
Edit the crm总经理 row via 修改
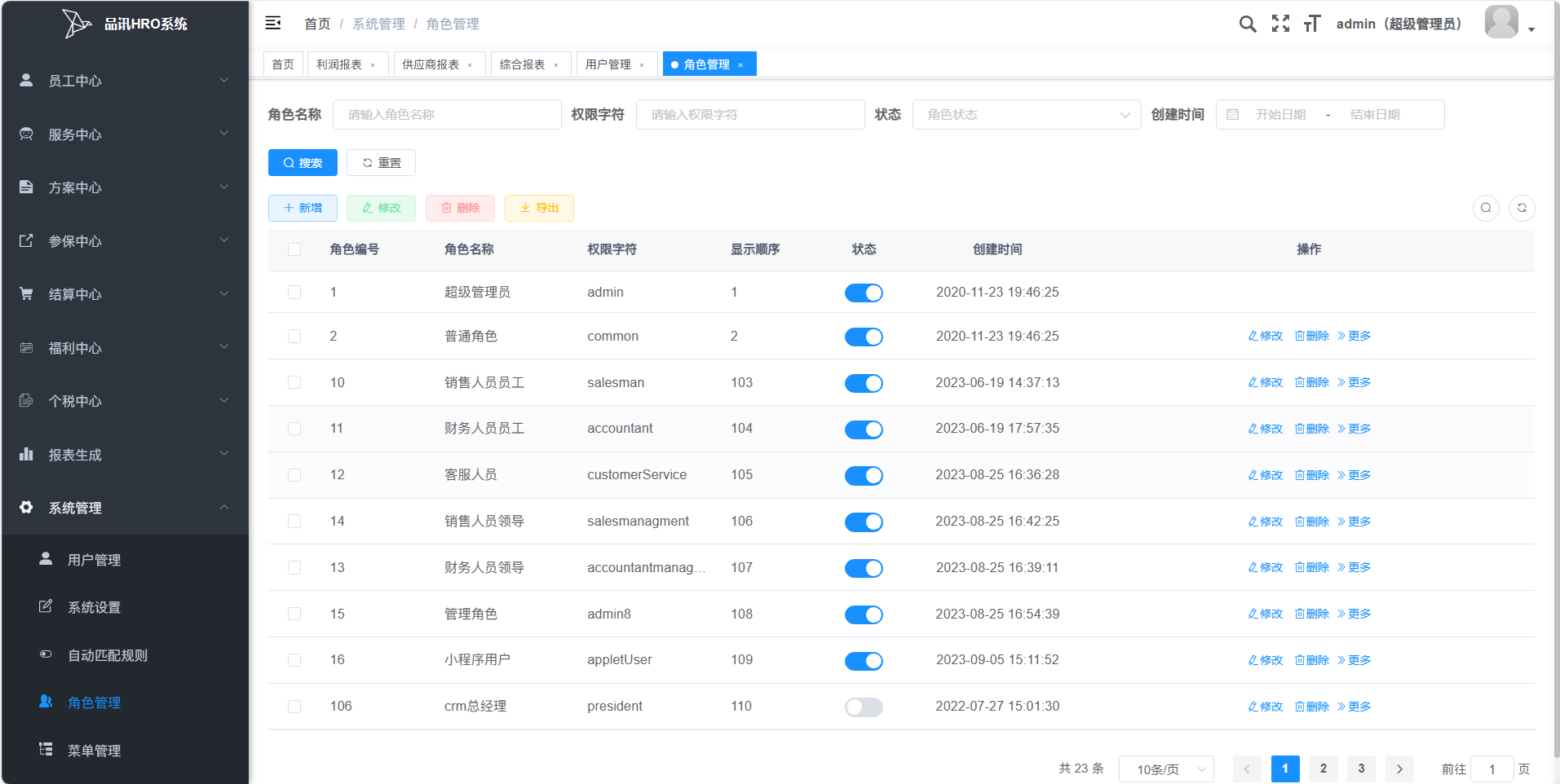pyautogui.click(x=1266, y=707)
